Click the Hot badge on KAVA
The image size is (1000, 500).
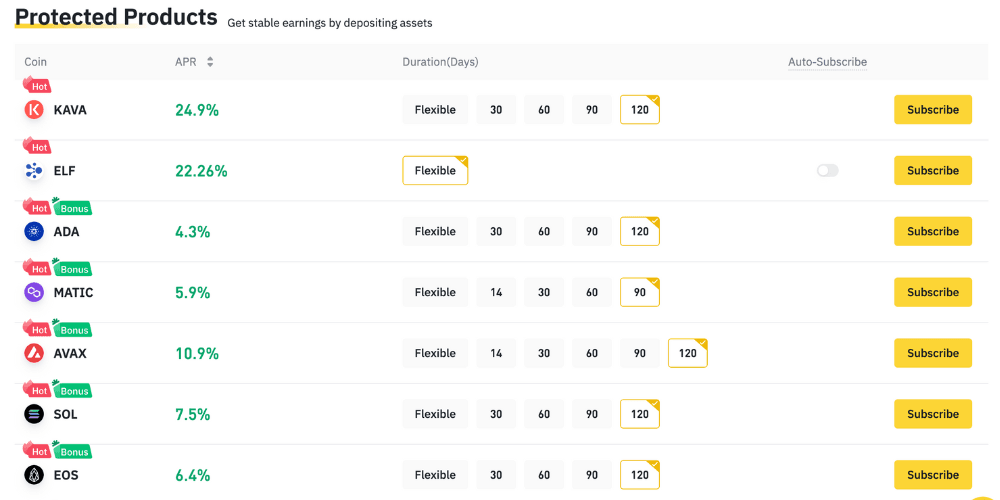[38, 87]
